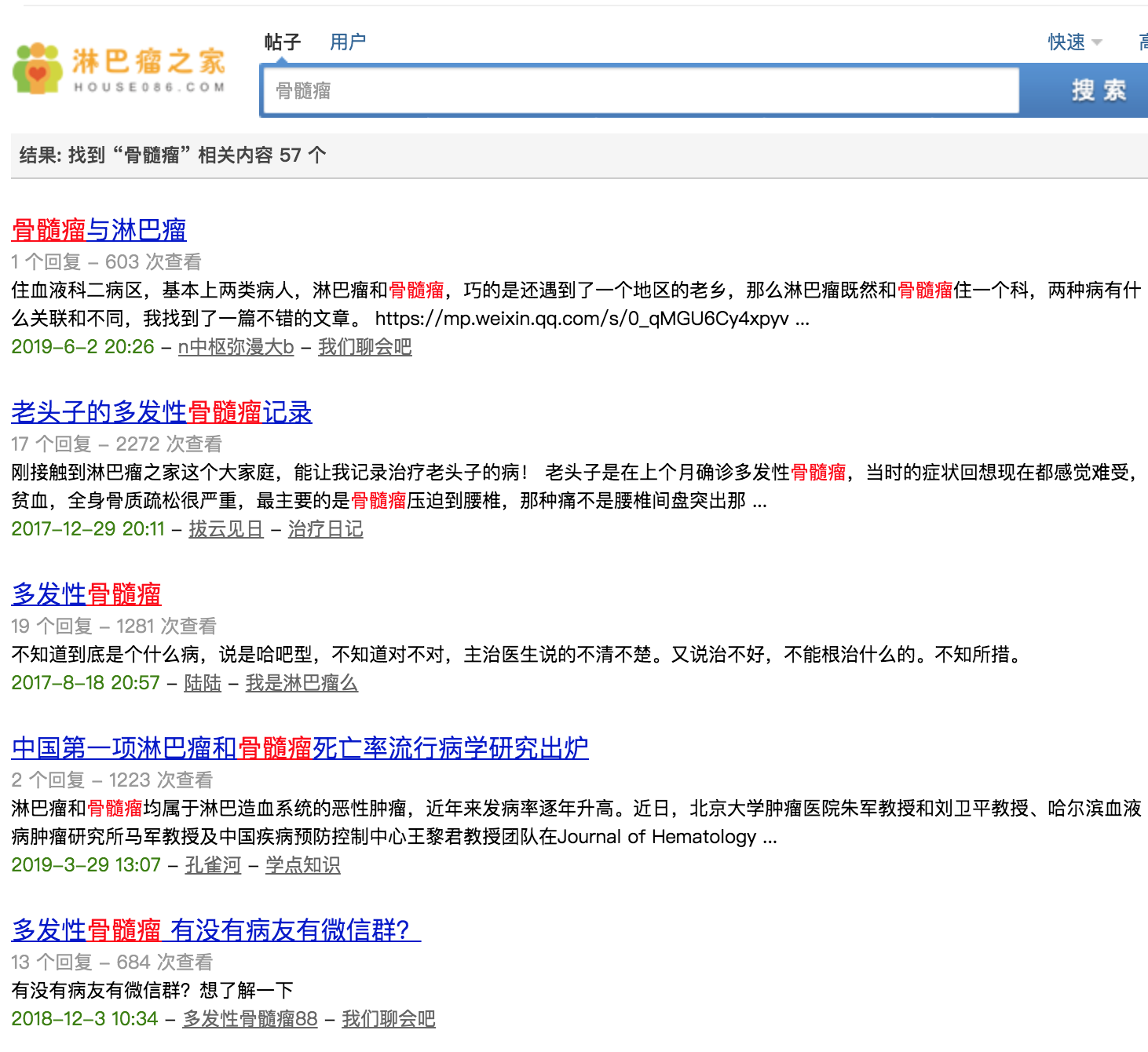Open the post 老头子的多发性骨髓瘤记录
The height and width of the screenshot is (1052, 1148).
click(x=162, y=412)
